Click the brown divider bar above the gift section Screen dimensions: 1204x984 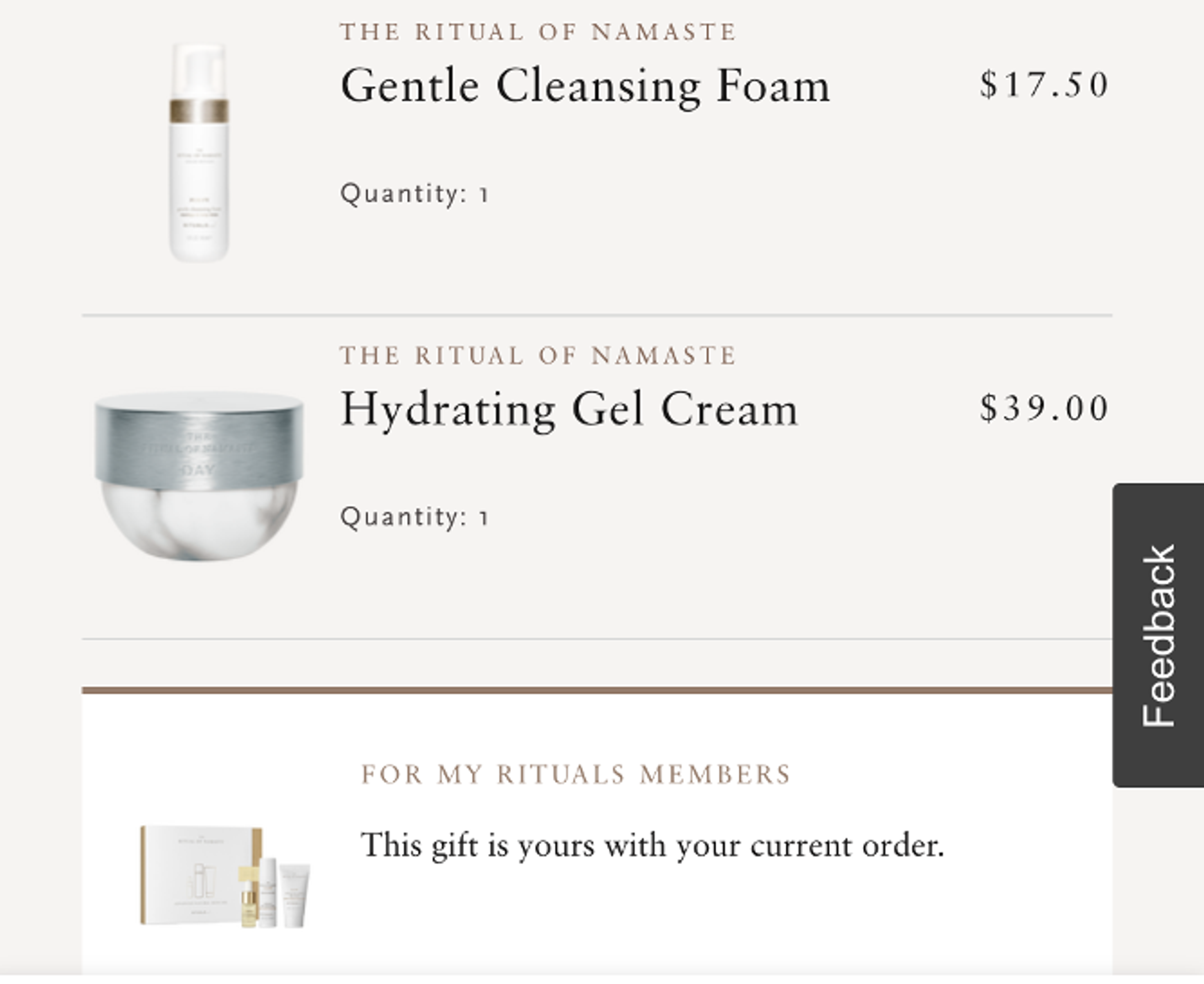(596, 690)
